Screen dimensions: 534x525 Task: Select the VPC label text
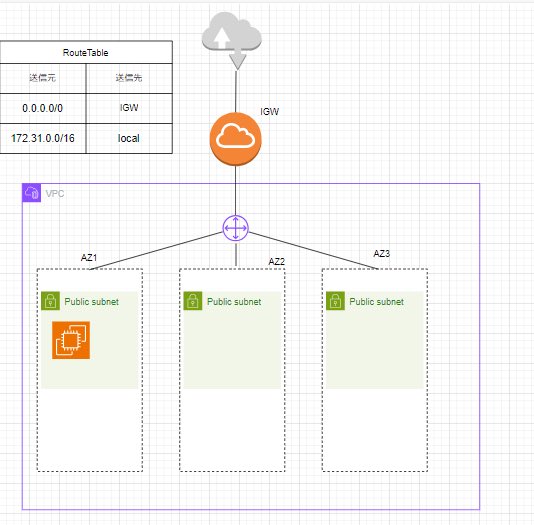tap(55, 194)
